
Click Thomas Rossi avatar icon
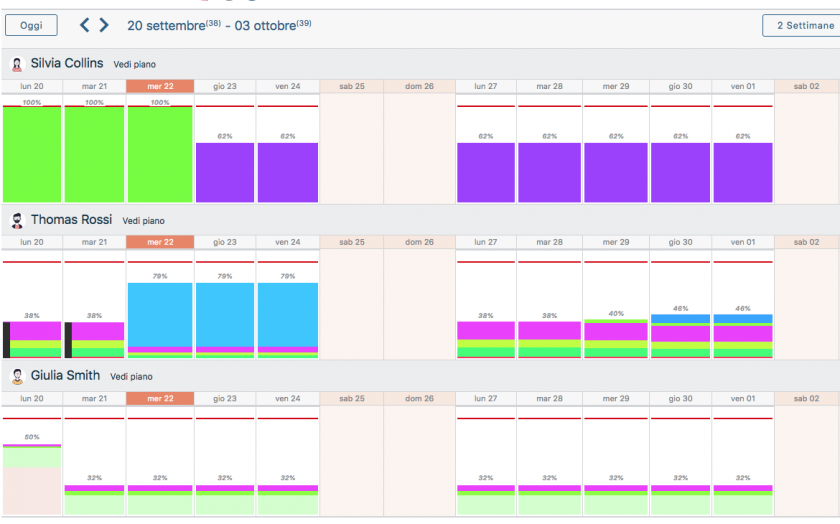coord(17,220)
